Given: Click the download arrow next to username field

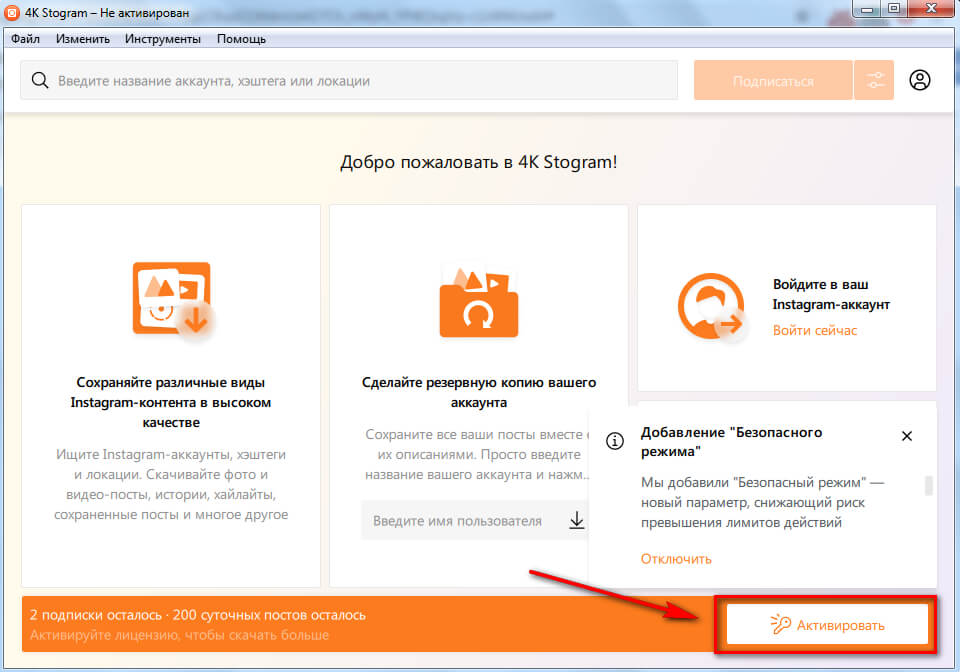Looking at the screenshot, I should pyautogui.click(x=577, y=521).
